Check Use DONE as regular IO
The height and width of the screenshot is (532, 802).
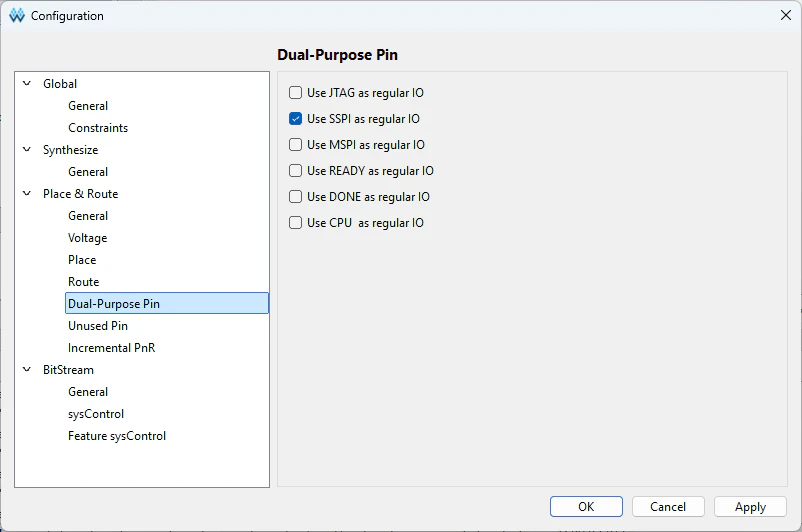(295, 197)
